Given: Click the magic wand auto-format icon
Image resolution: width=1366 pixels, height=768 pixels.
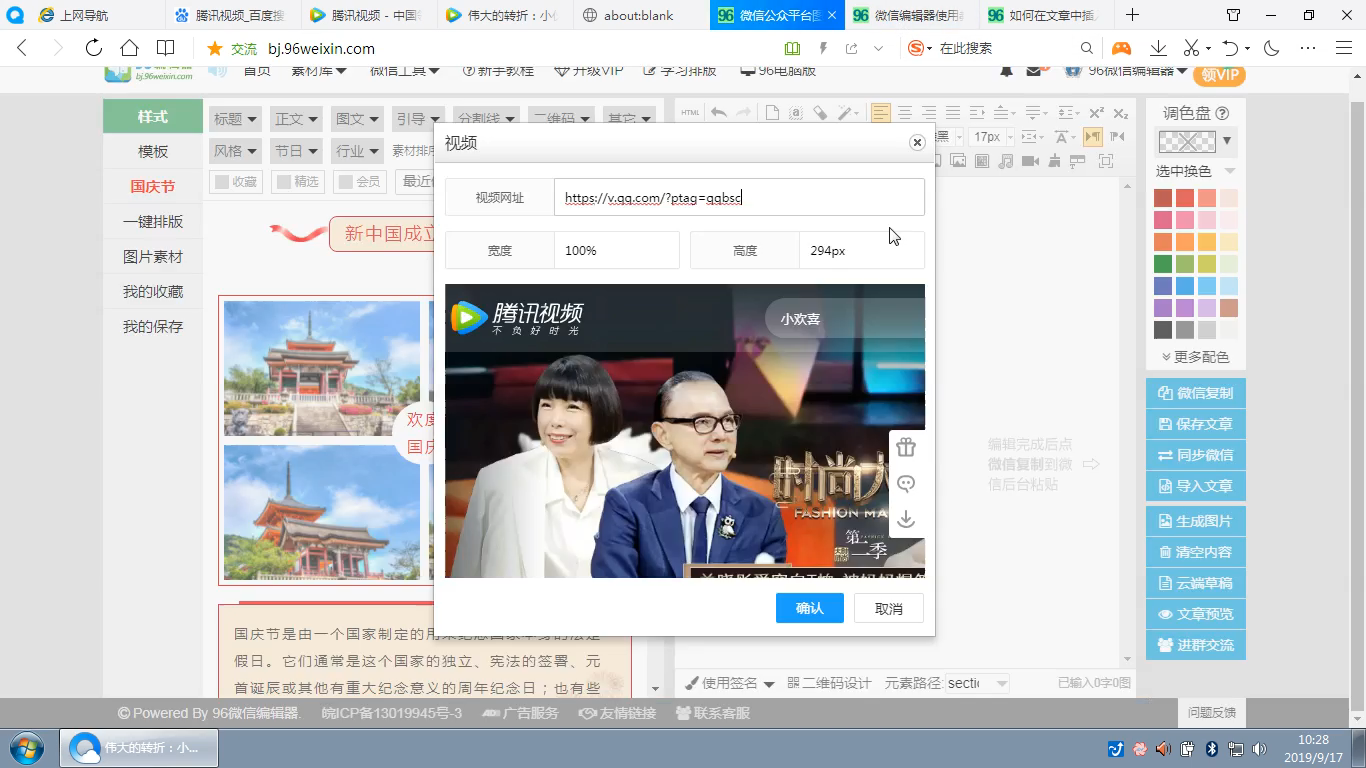Looking at the screenshot, I should coord(845,113).
